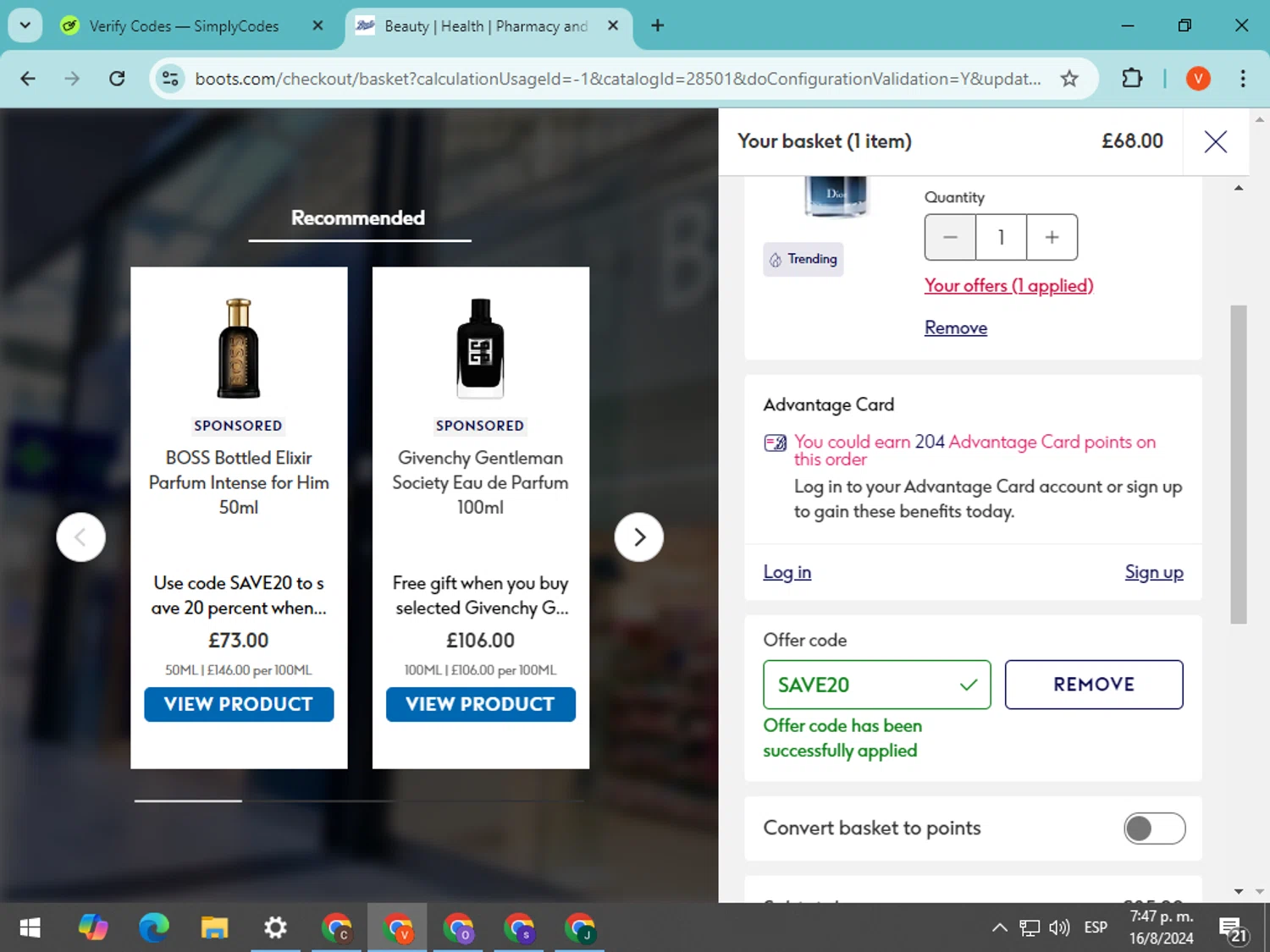This screenshot has width=1270, height=952.
Task: Click the quantity field showing 1
Action: 1001,237
